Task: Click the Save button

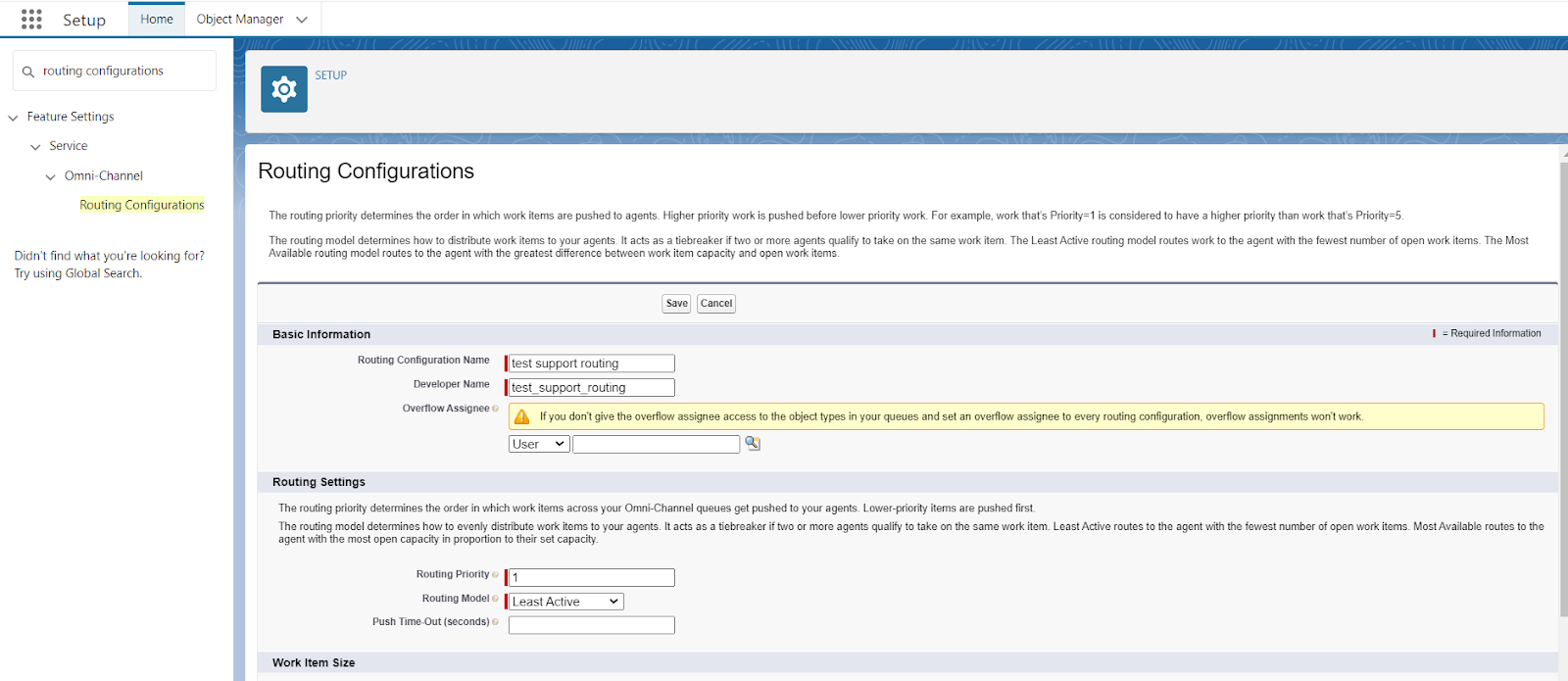Action: click(x=676, y=304)
